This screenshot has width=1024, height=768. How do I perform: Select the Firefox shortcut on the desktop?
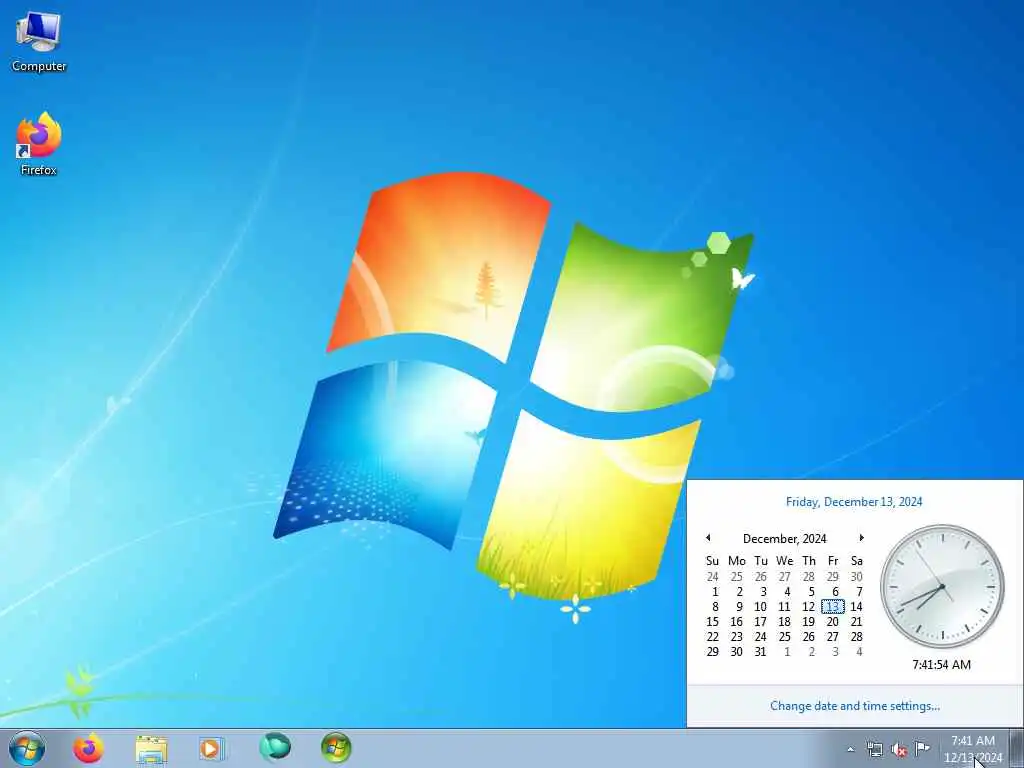coord(39,144)
